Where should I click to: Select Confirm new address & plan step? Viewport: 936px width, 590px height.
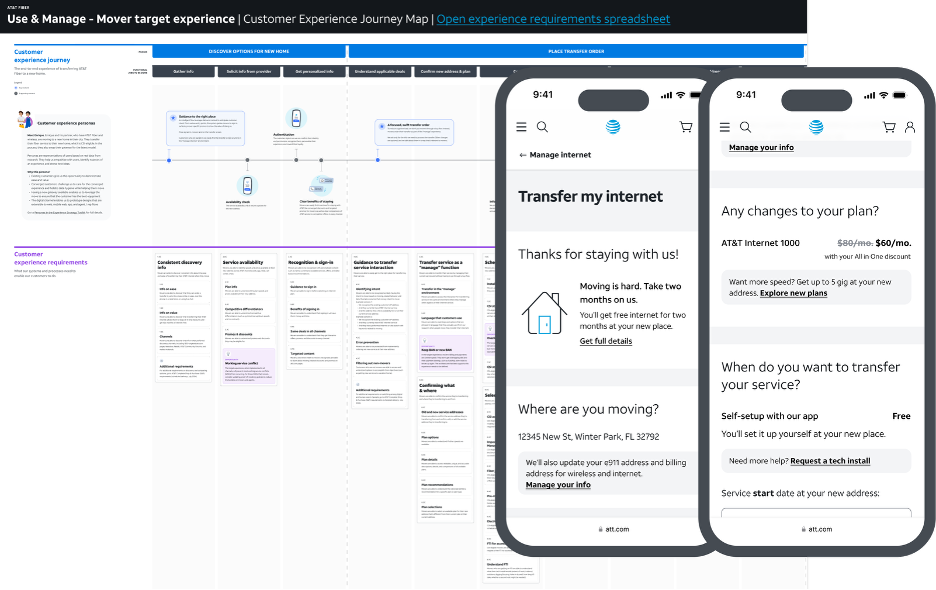(x=445, y=71)
